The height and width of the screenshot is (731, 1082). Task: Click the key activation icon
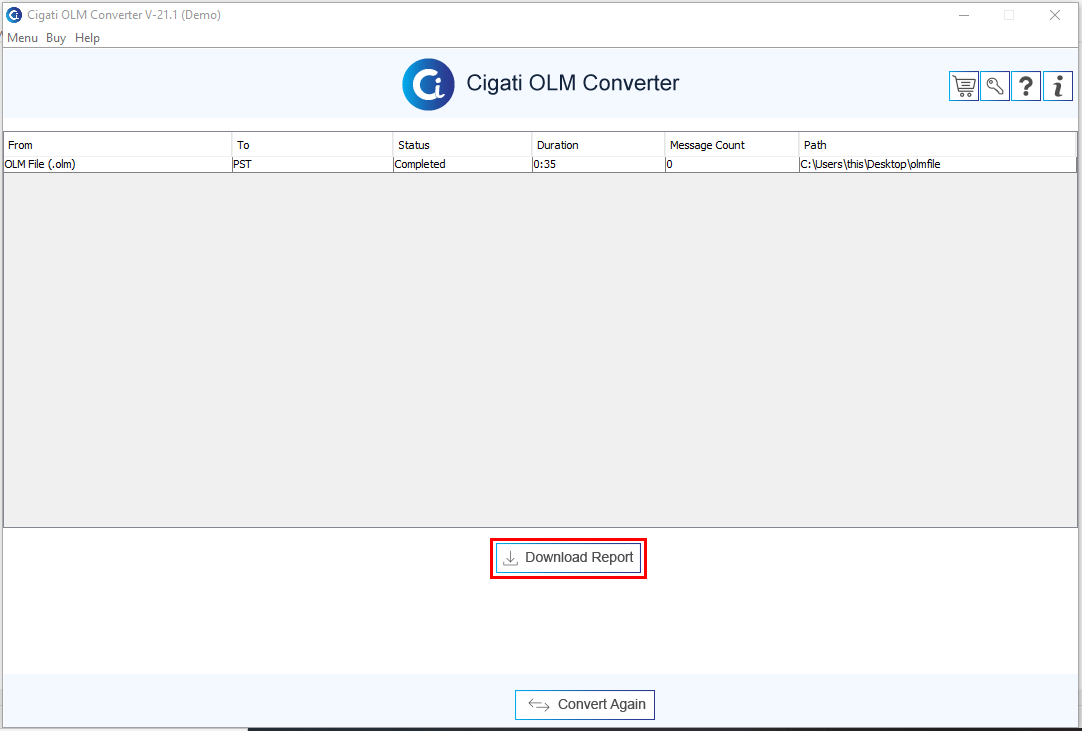pos(995,86)
